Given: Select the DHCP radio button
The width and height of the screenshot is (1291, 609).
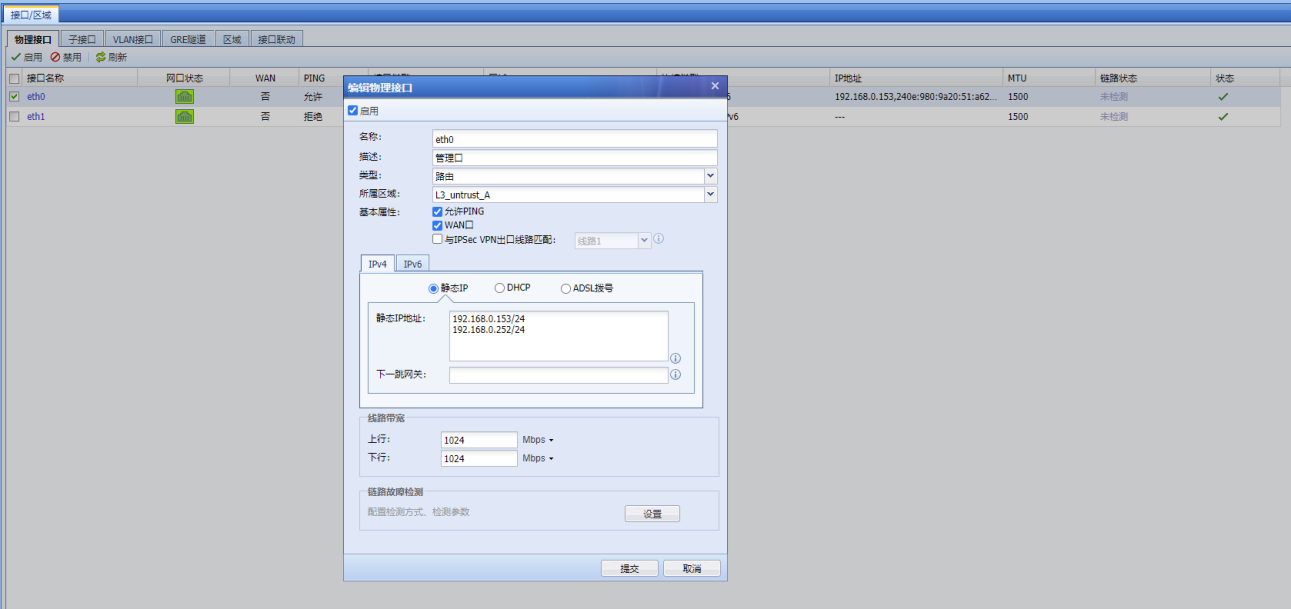Looking at the screenshot, I should [x=500, y=288].
